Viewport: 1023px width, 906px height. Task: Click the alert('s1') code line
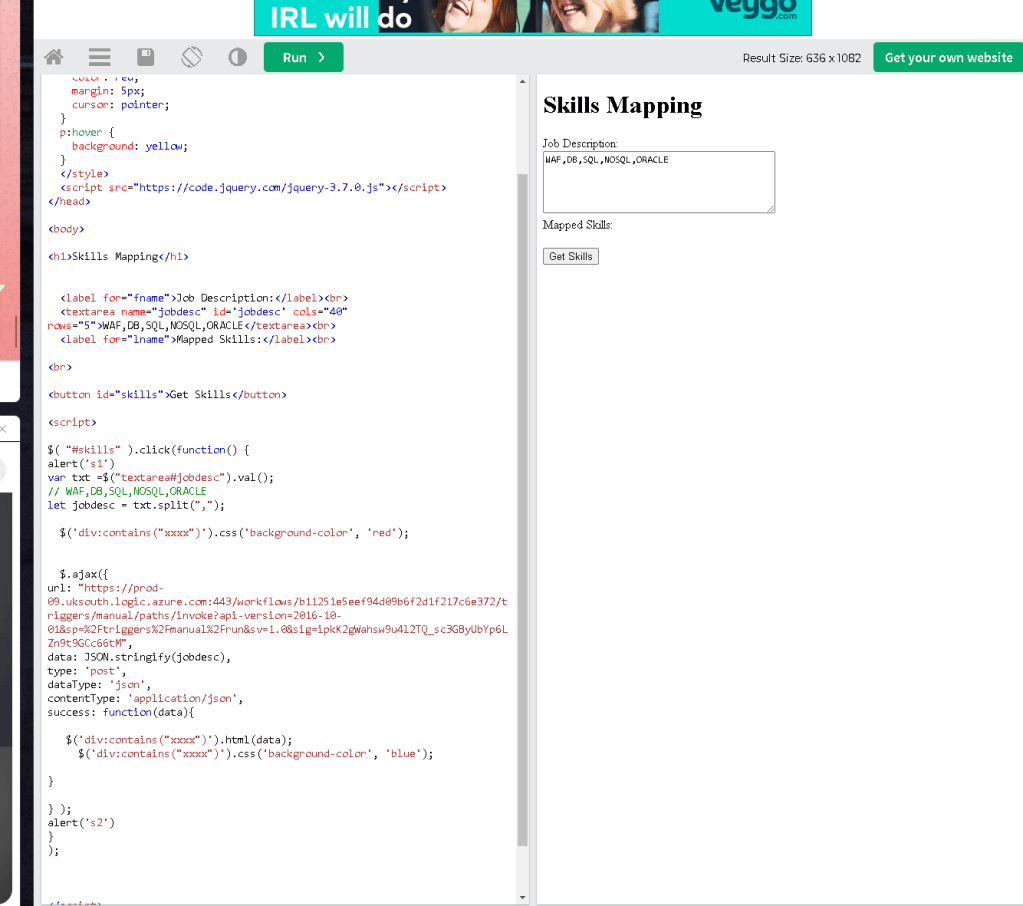tap(81, 464)
